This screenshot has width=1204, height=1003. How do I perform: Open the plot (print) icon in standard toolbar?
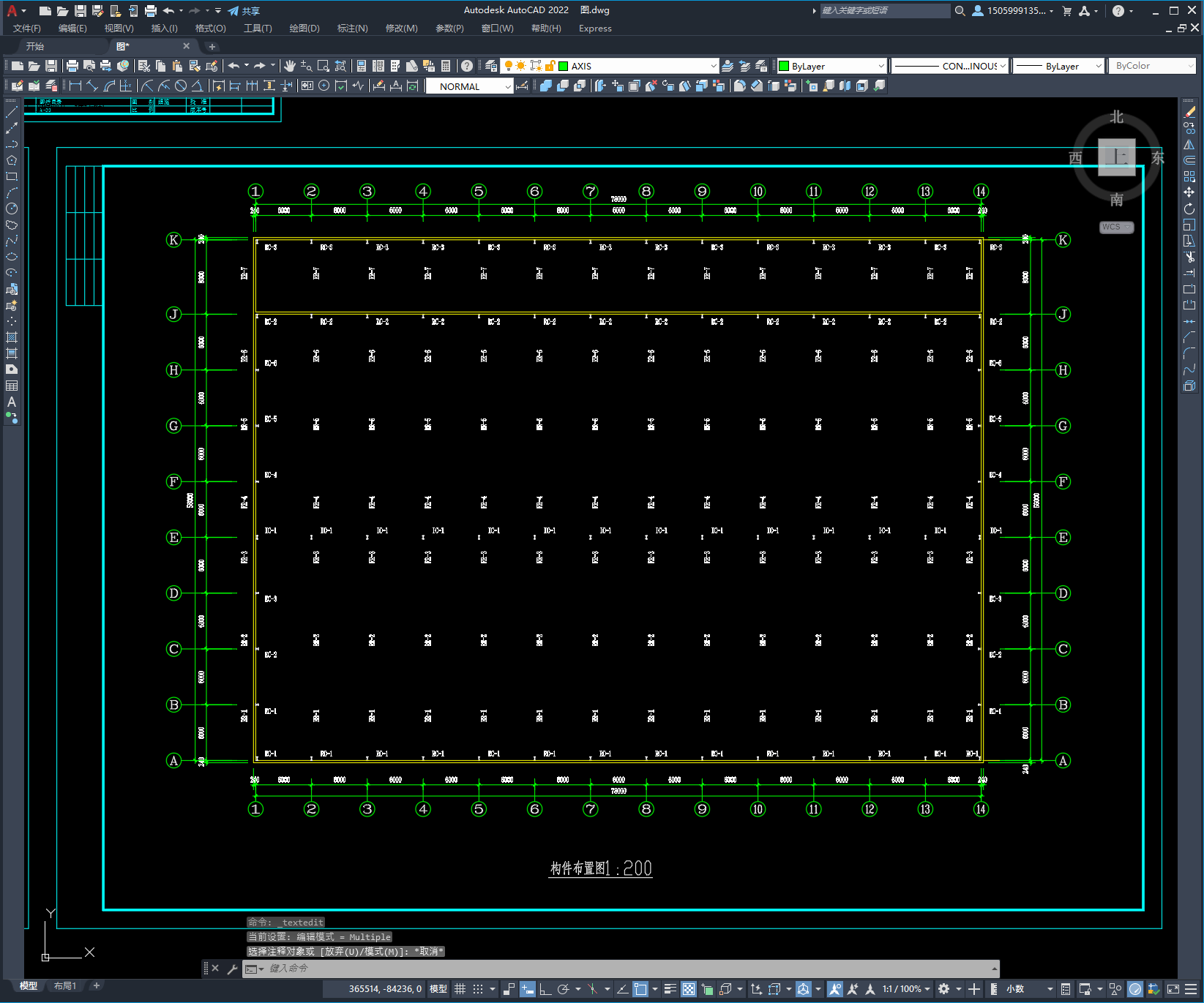(x=72, y=66)
